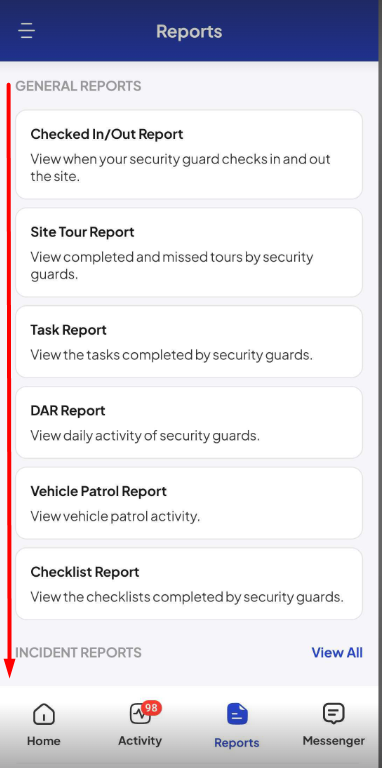This screenshot has width=382, height=768.
Task: Open the Site Tour Report card
Action: (x=189, y=252)
